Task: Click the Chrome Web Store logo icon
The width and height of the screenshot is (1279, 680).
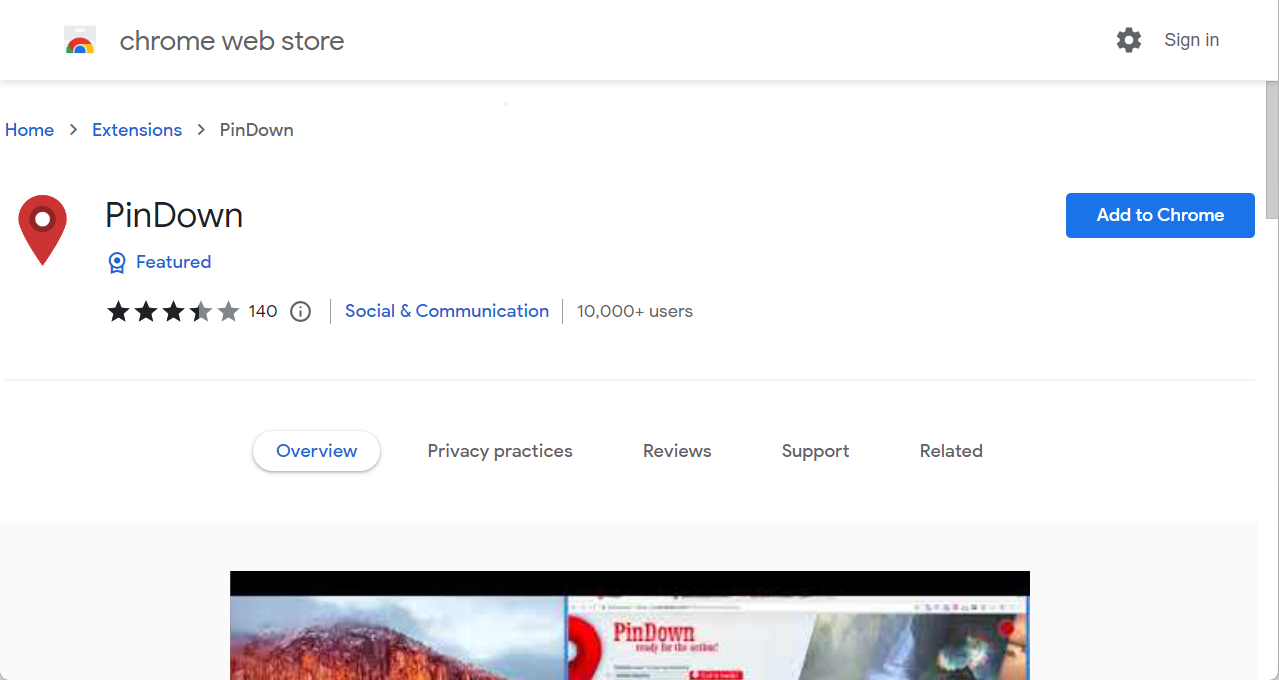Action: pos(80,40)
